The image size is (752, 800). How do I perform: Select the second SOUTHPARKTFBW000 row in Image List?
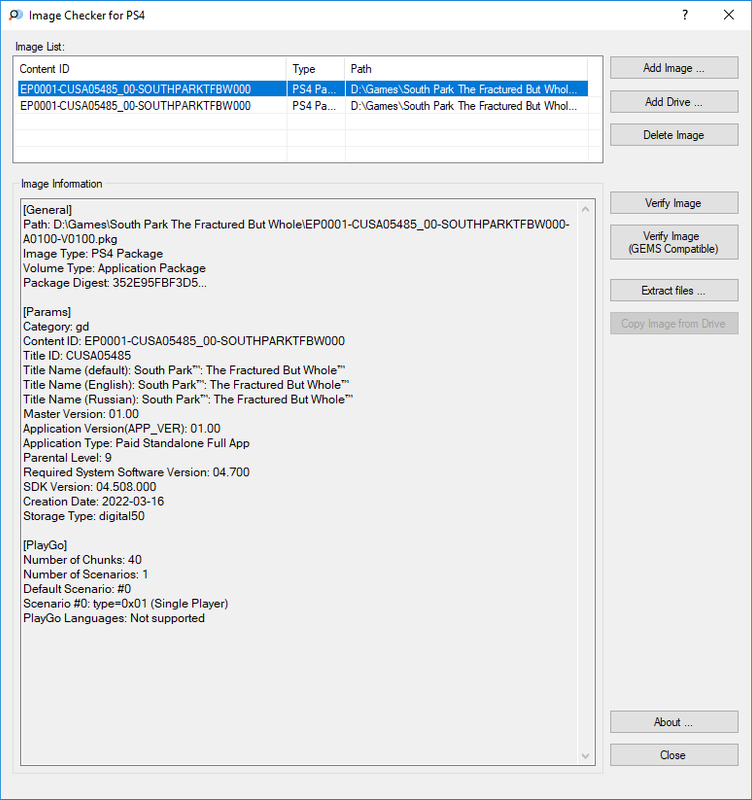pyautogui.click(x=135, y=106)
